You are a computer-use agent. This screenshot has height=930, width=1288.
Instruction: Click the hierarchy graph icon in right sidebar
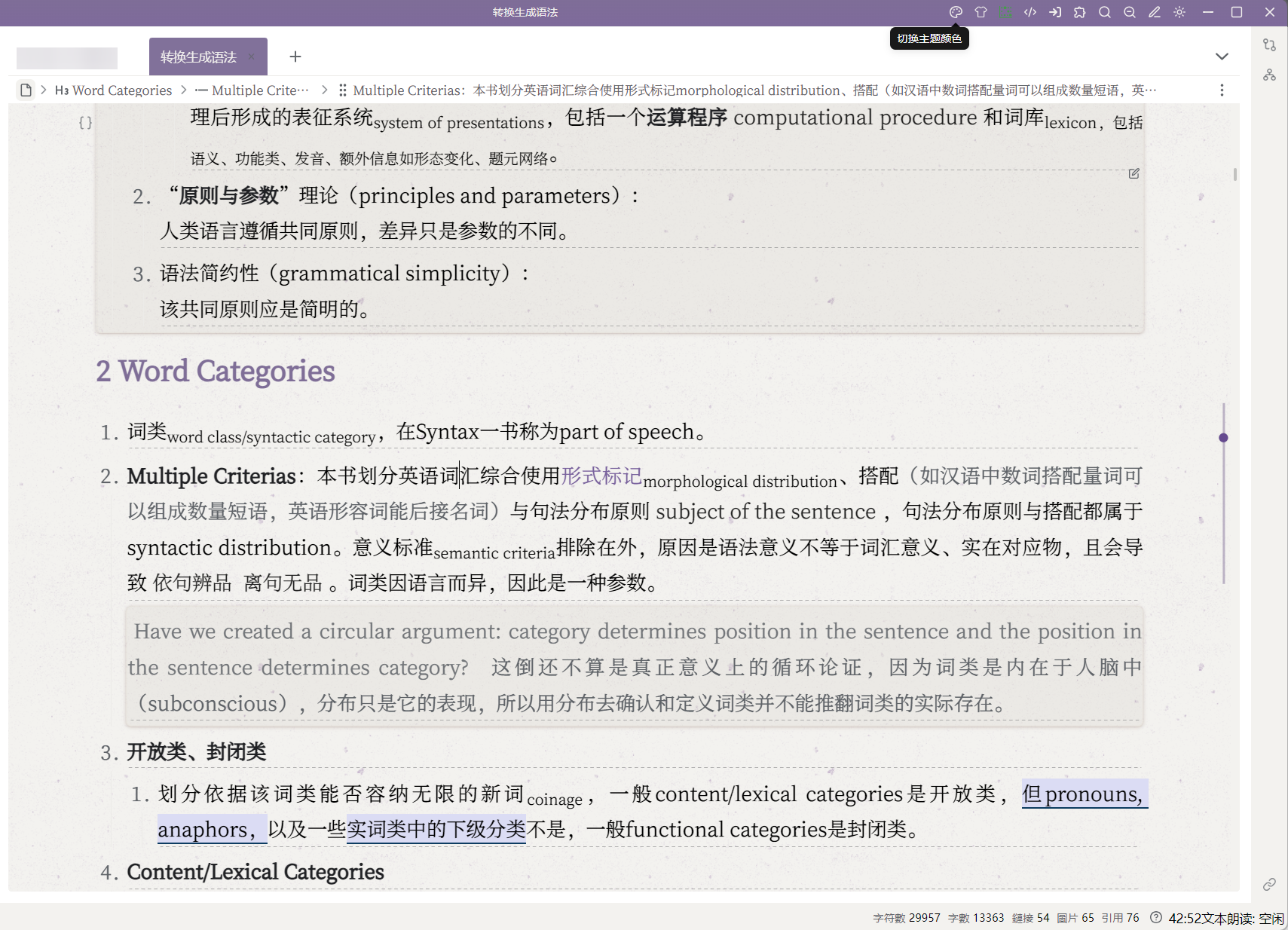tap(1270, 75)
